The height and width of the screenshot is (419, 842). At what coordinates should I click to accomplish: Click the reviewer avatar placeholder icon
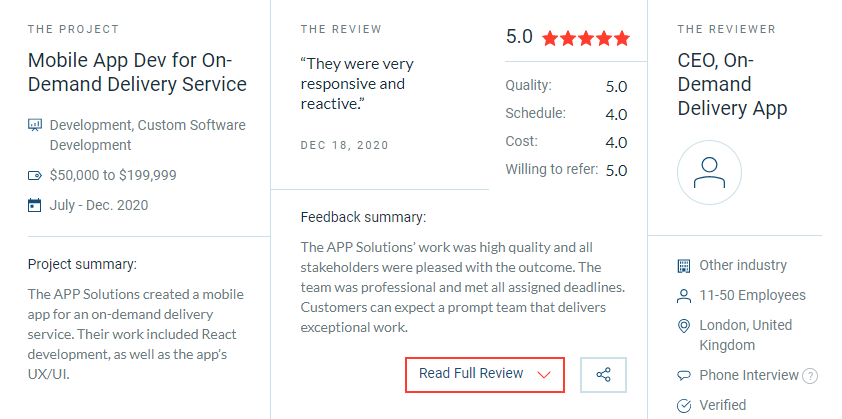[x=709, y=172]
